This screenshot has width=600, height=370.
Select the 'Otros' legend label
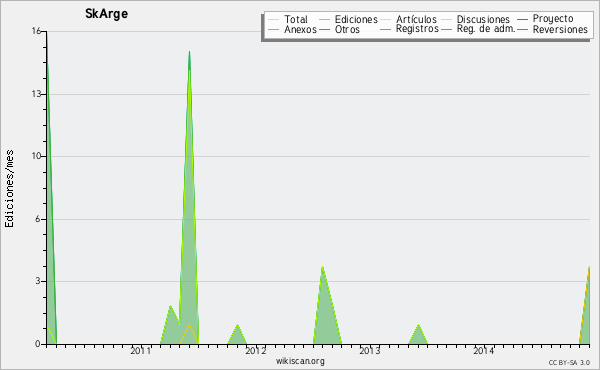pyautogui.click(x=347, y=29)
